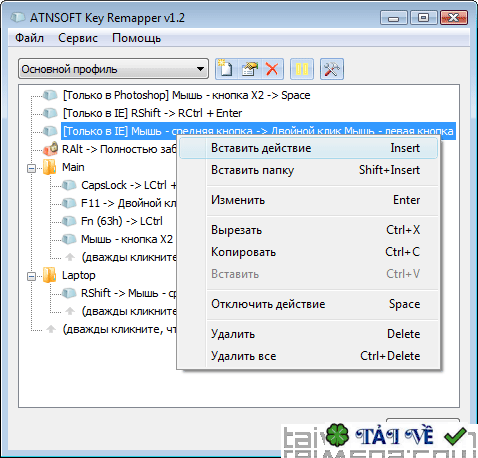The image size is (478, 458).
Task: Choose Вставить папку in context menu
Action: point(308,170)
